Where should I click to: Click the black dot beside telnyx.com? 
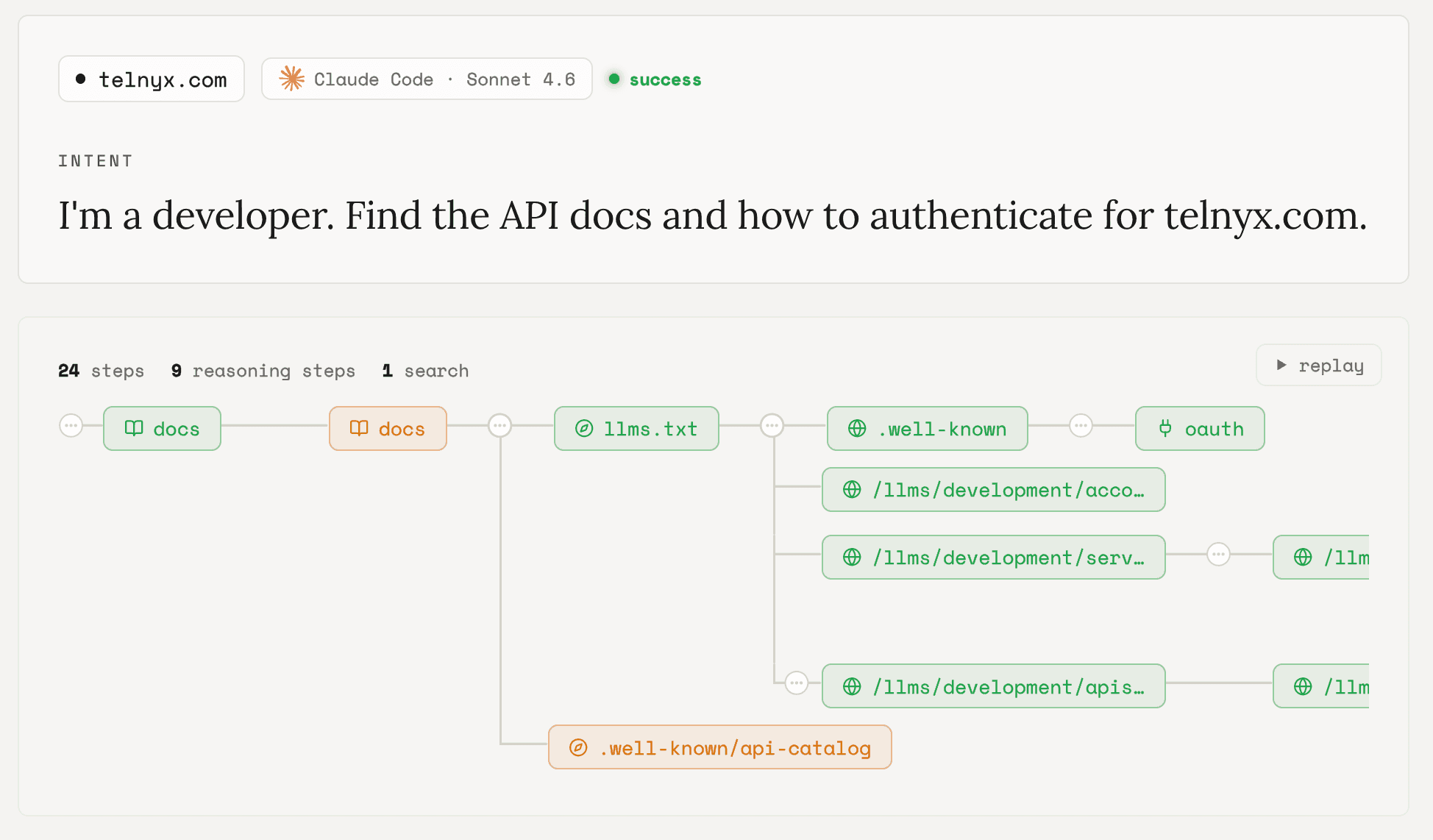tap(81, 79)
